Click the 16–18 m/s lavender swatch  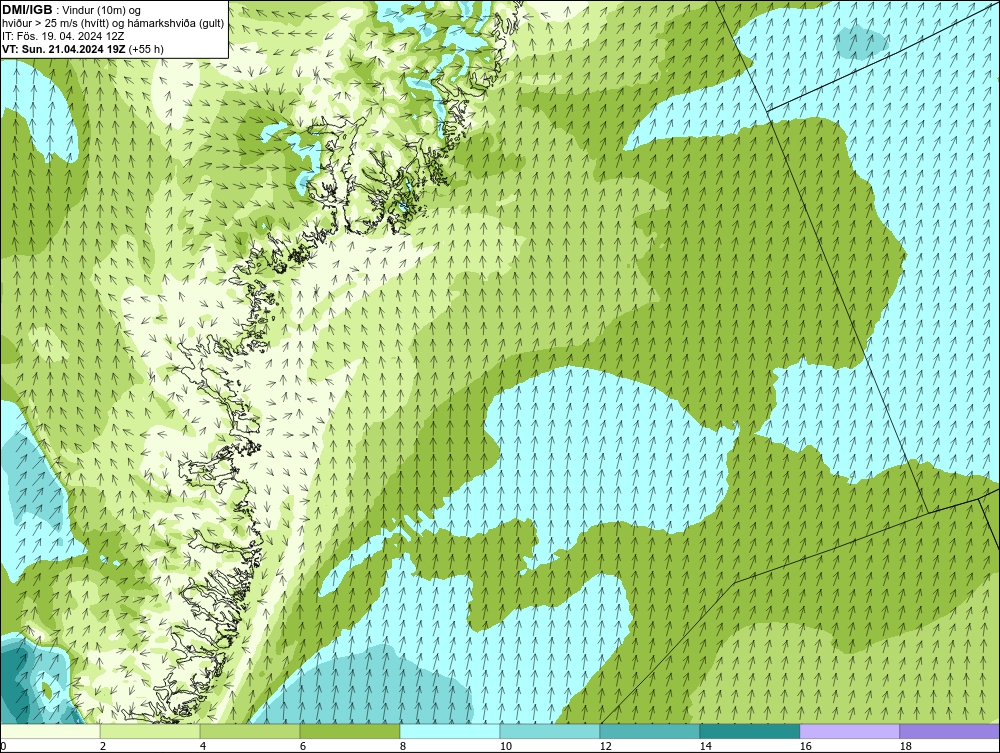click(849, 731)
